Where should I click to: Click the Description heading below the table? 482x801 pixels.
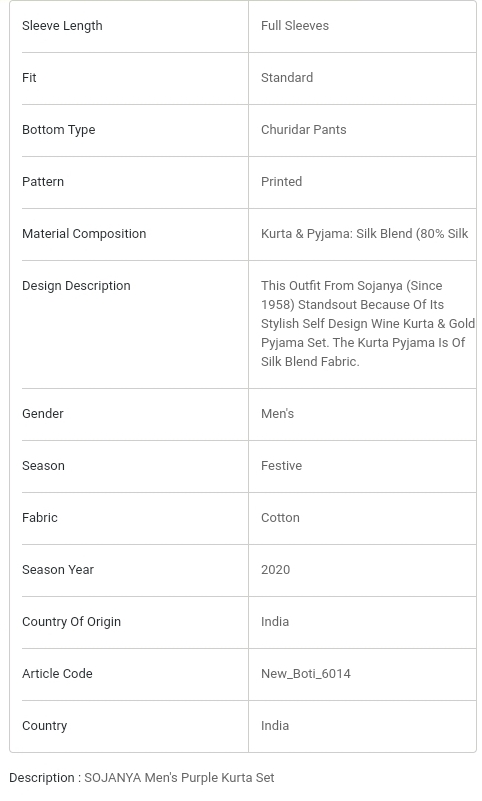click(42, 778)
